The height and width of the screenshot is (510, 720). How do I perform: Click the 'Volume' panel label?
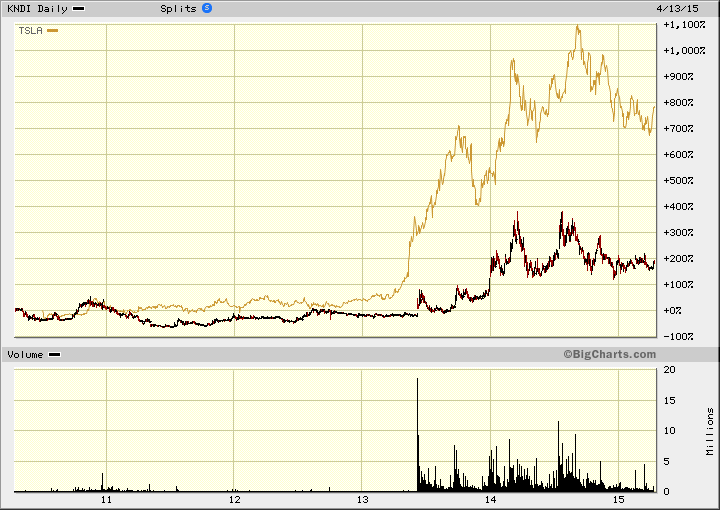25,354
